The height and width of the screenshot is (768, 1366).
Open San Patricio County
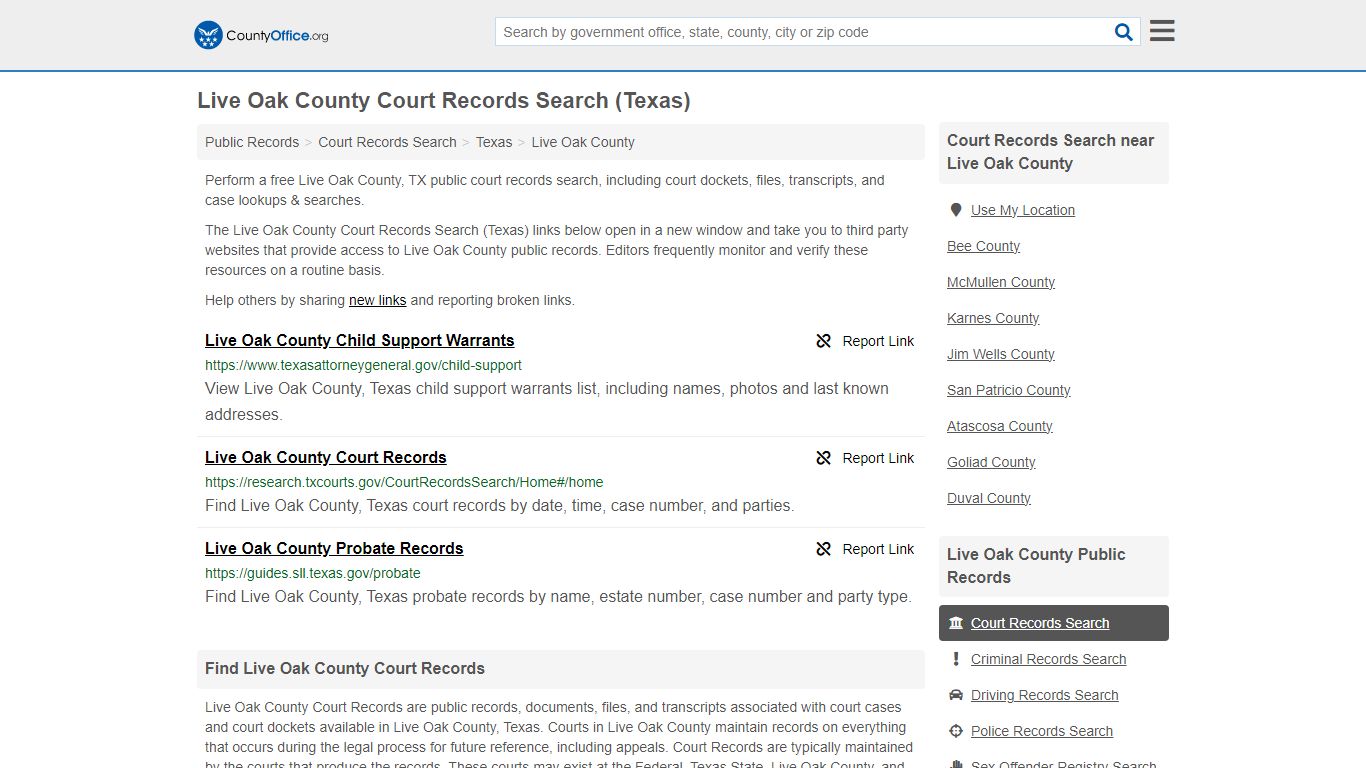click(1009, 390)
